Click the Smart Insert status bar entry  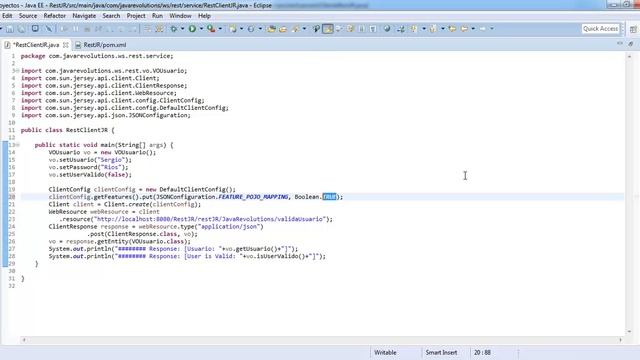441,352
